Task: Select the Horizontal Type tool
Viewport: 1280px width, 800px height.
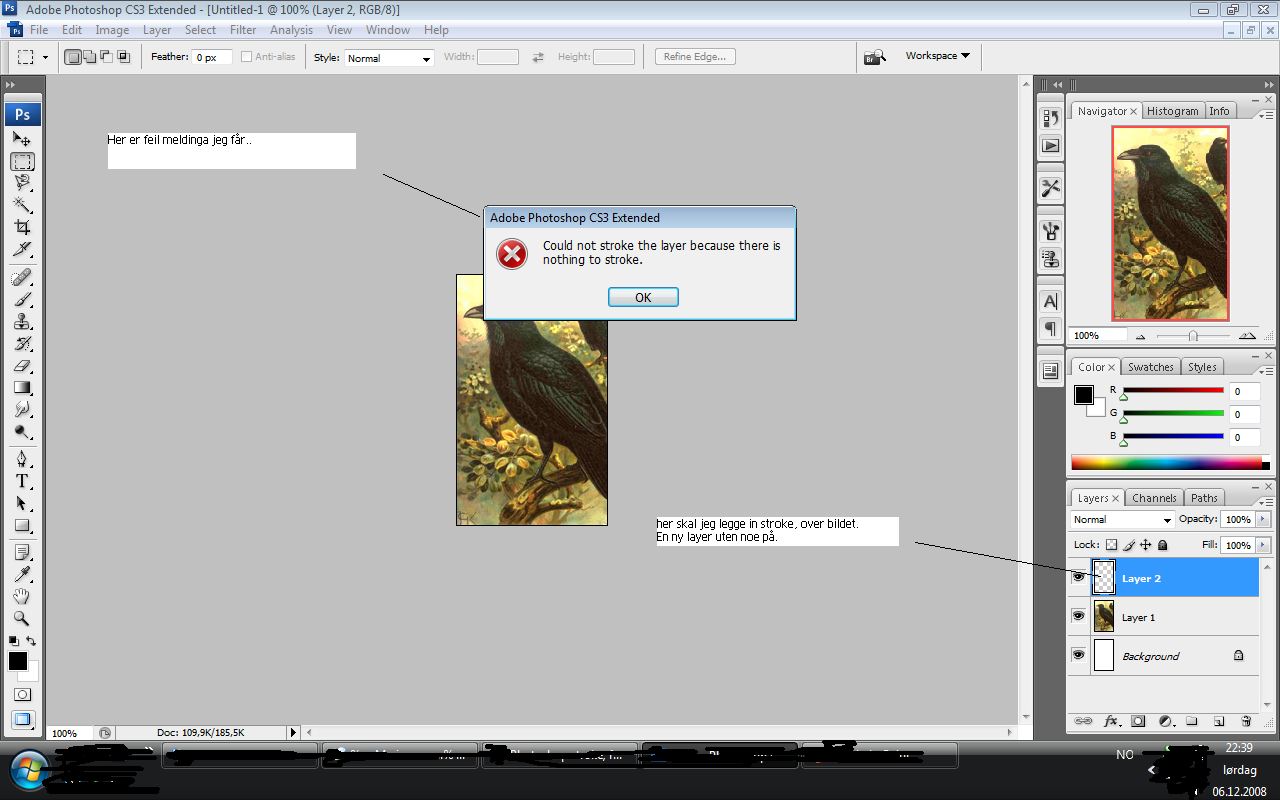Action: pos(22,481)
